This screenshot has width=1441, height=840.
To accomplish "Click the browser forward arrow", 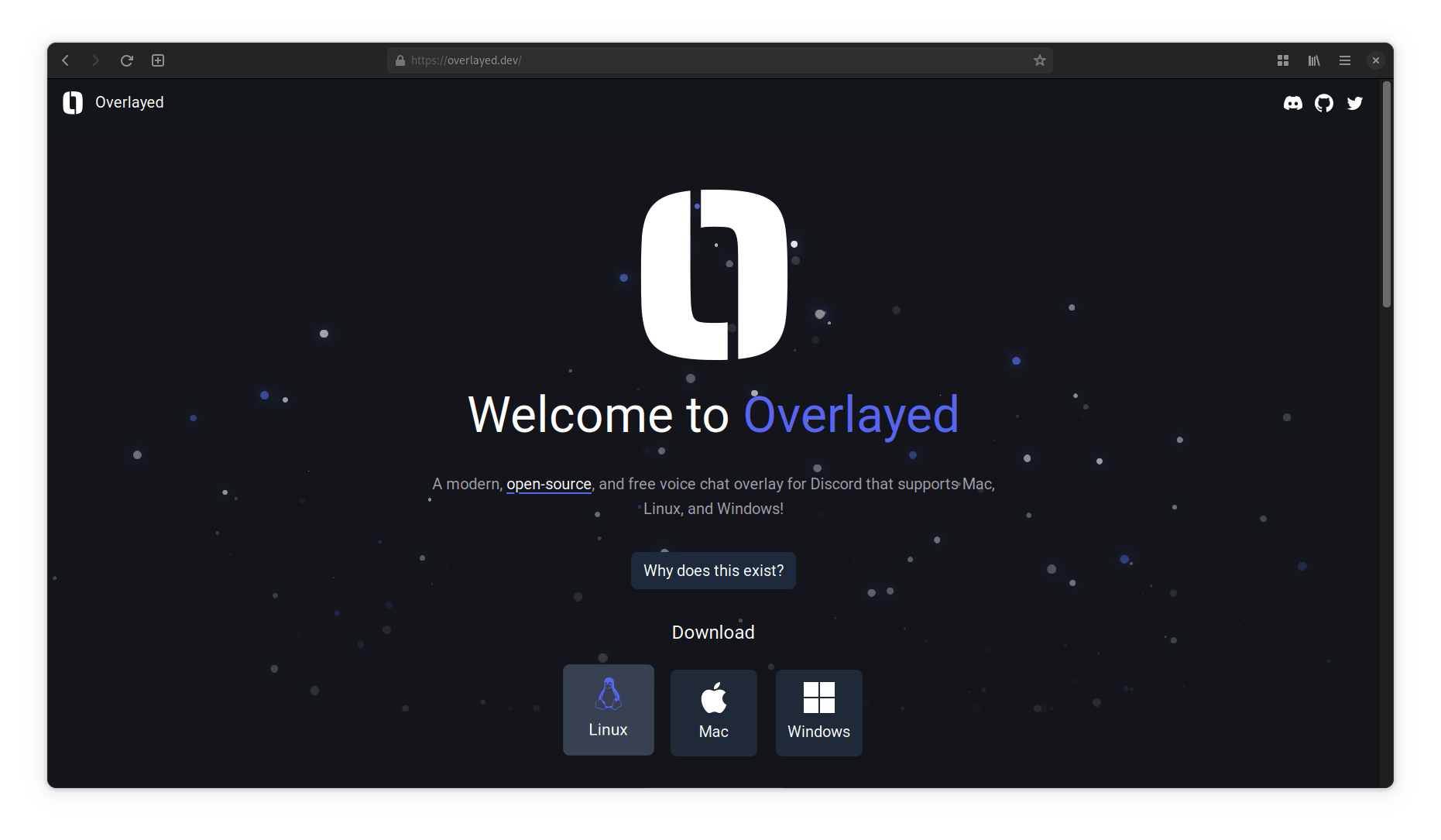I will pyautogui.click(x=95, y=60).
